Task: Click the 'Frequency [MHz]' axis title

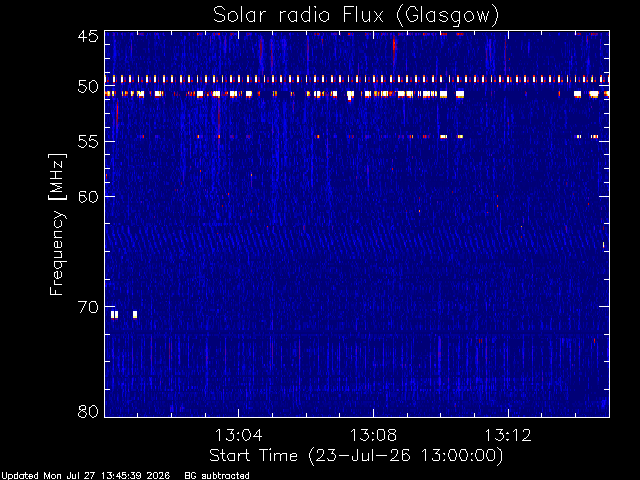Action: point(57,224)
